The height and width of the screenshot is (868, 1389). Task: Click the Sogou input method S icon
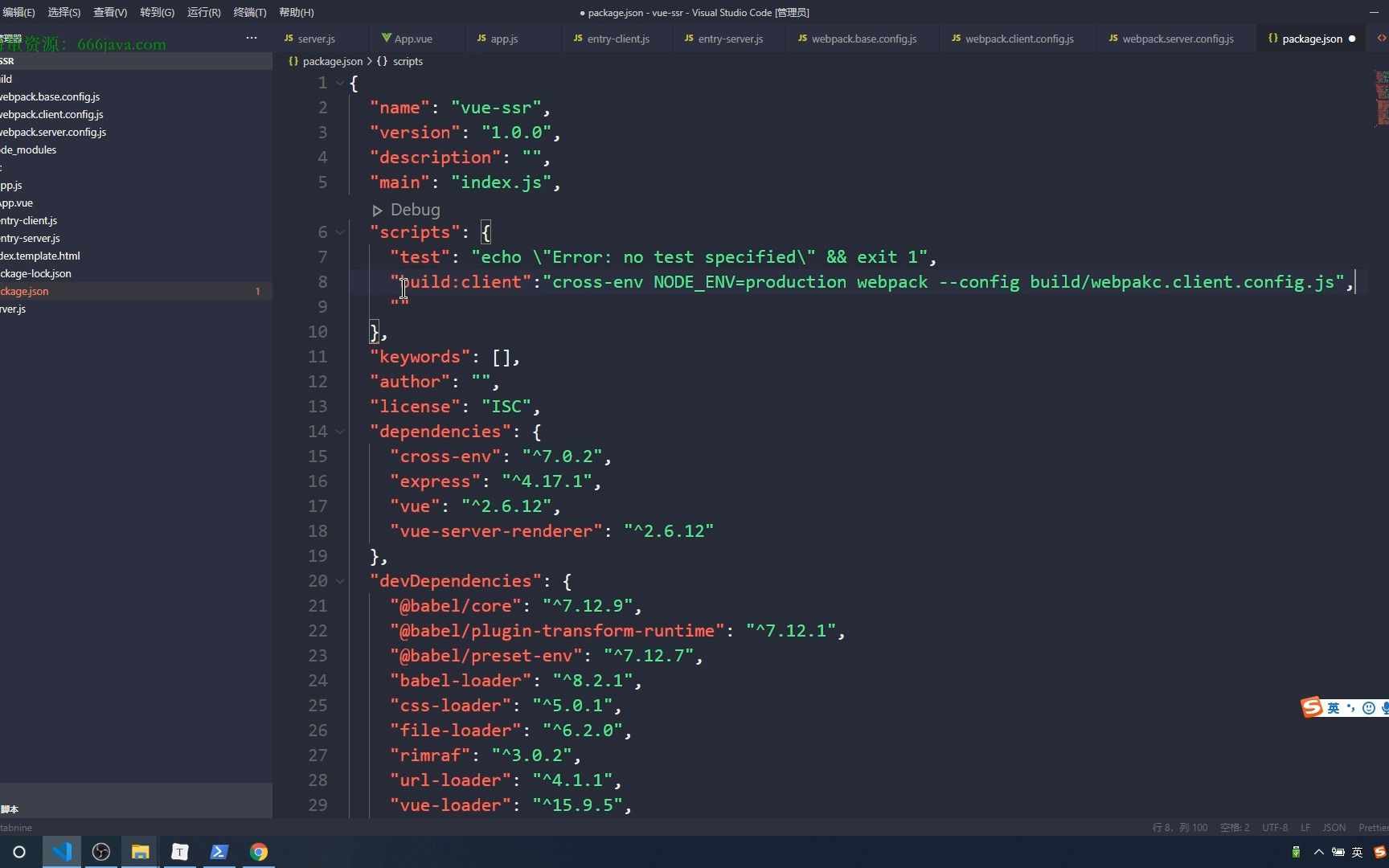(x=1313, y=707)
